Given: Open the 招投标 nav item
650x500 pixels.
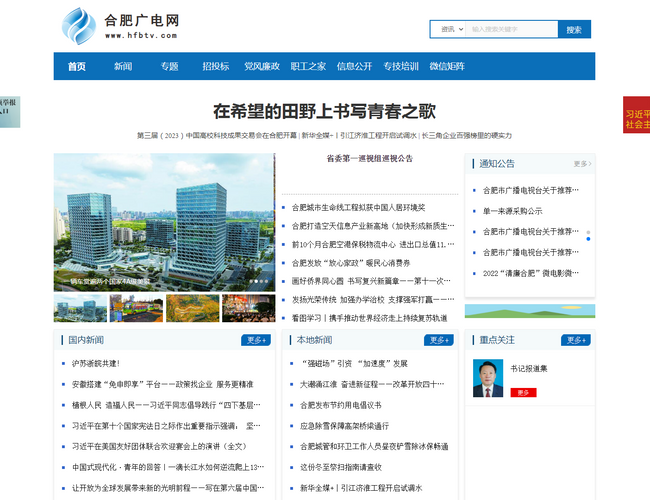Looking at the screenshot, I should click(x=216, y=66).
